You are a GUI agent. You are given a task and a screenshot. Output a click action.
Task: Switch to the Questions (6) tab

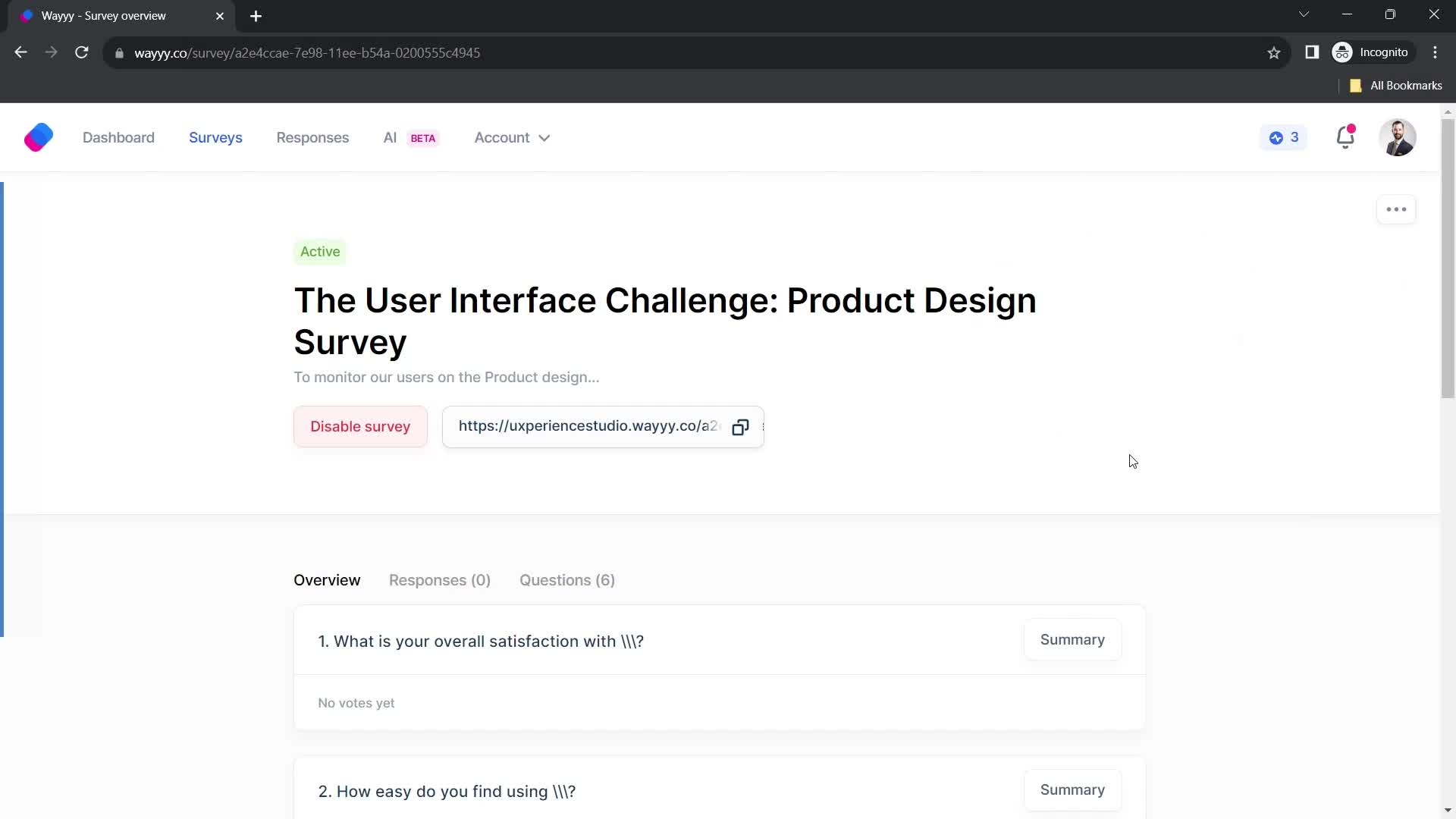(x=567, y=580)
